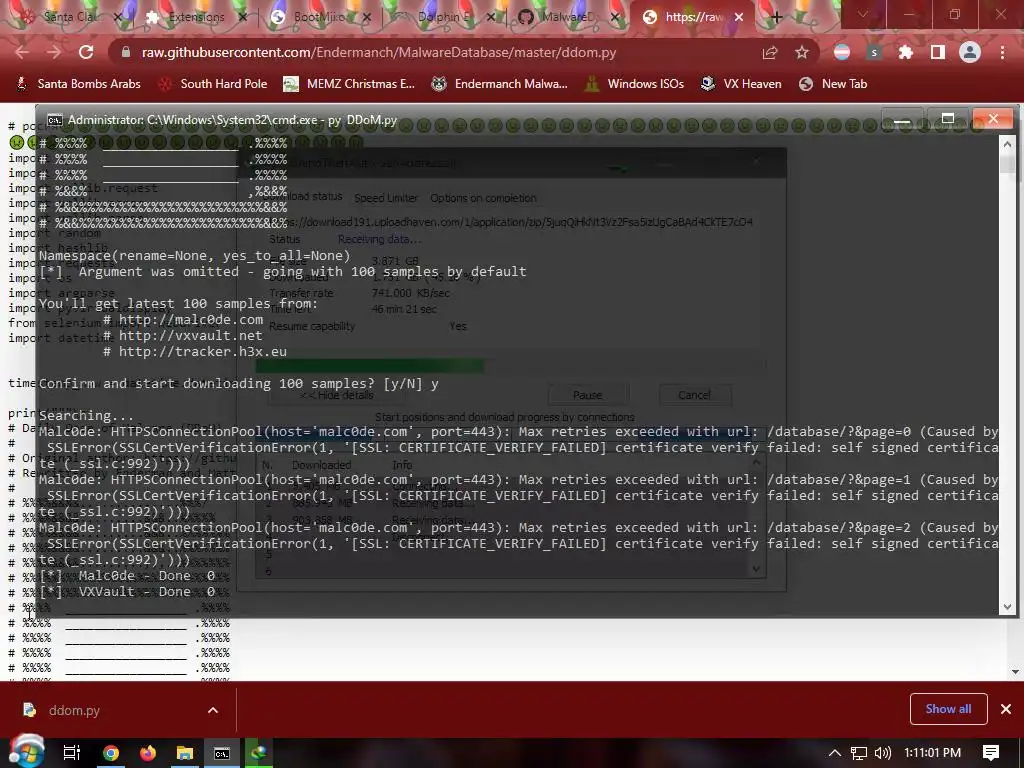Close the active raw.githubusercontent tab
Screen dimensions: 1024x768
tap(739, 17)
